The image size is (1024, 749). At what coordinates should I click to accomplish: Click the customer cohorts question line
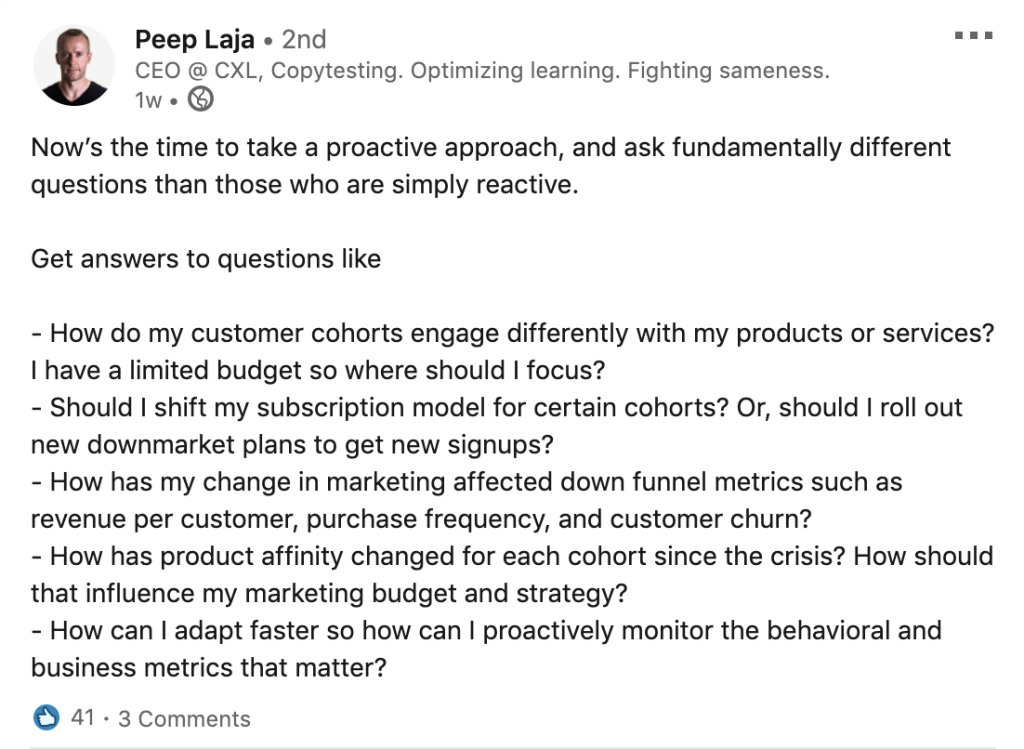point(513,333)
